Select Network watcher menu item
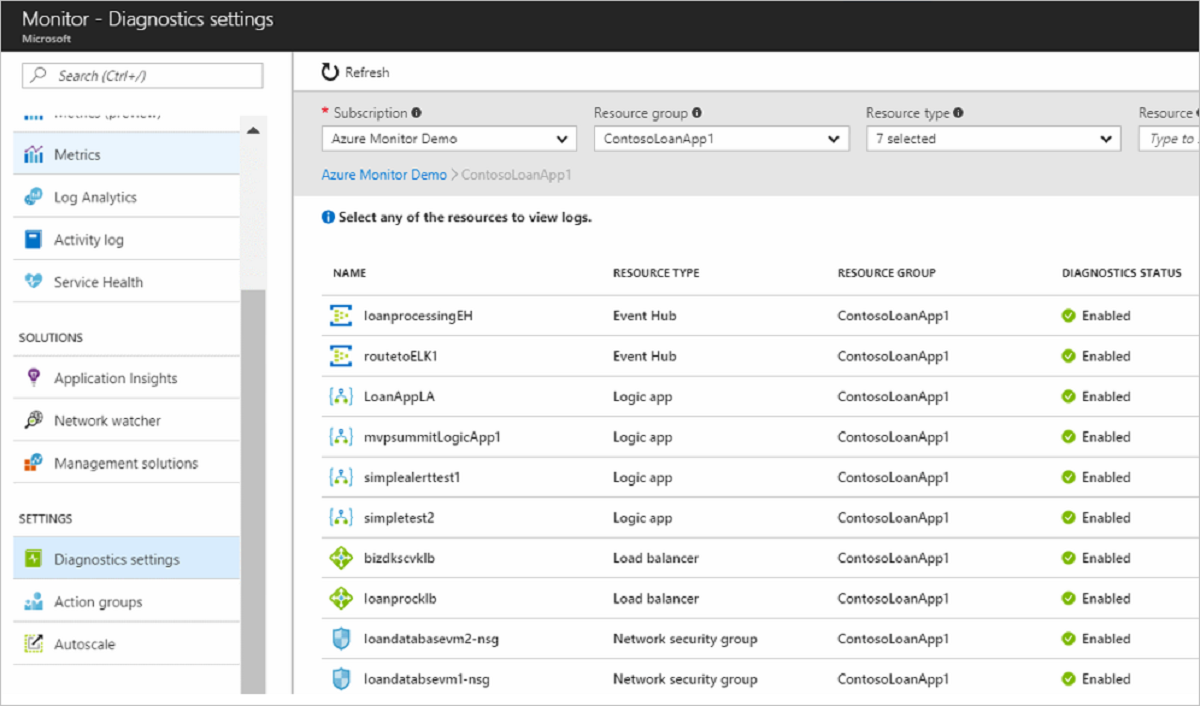Screen dimensions: 1200x706 (127, 421)
